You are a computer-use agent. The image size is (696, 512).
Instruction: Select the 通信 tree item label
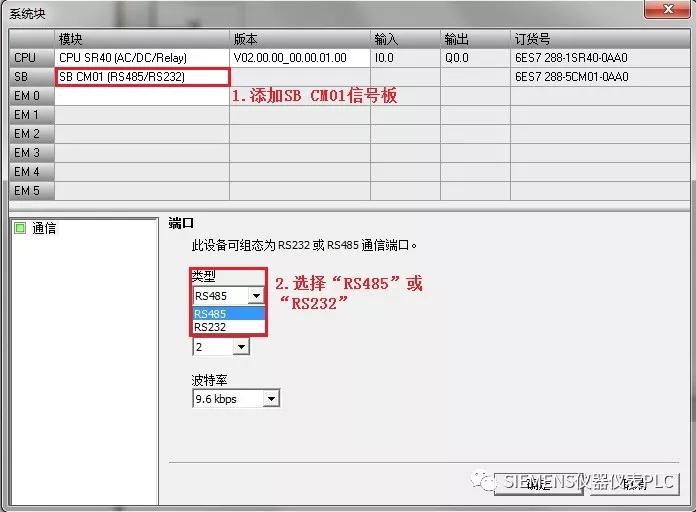(x=44, y=228)
